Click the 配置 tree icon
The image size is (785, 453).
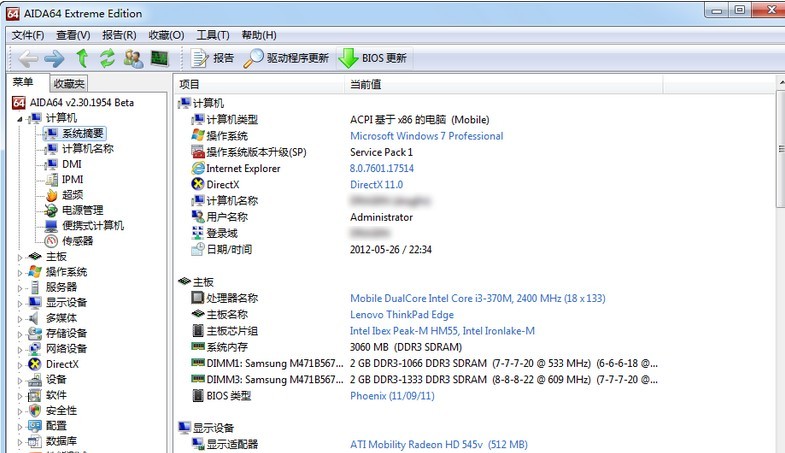(35, 426)
